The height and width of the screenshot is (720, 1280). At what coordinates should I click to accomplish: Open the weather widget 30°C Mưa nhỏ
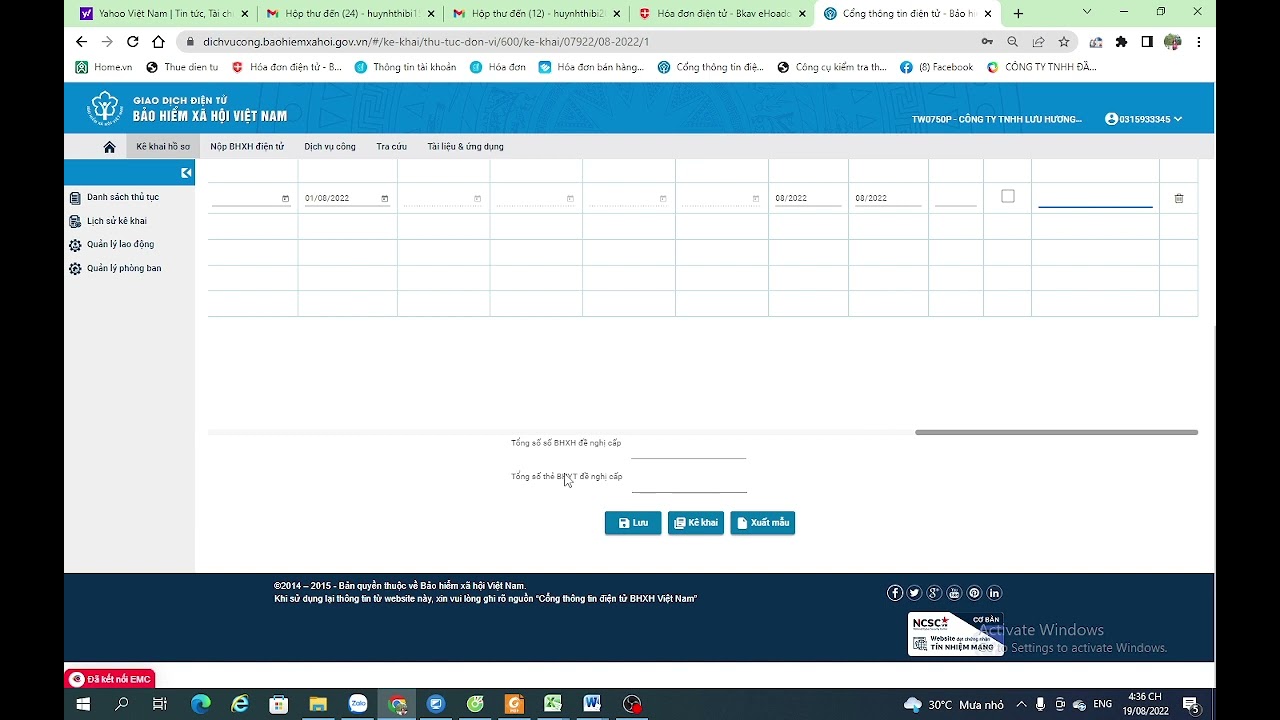(x=953, y=704)
